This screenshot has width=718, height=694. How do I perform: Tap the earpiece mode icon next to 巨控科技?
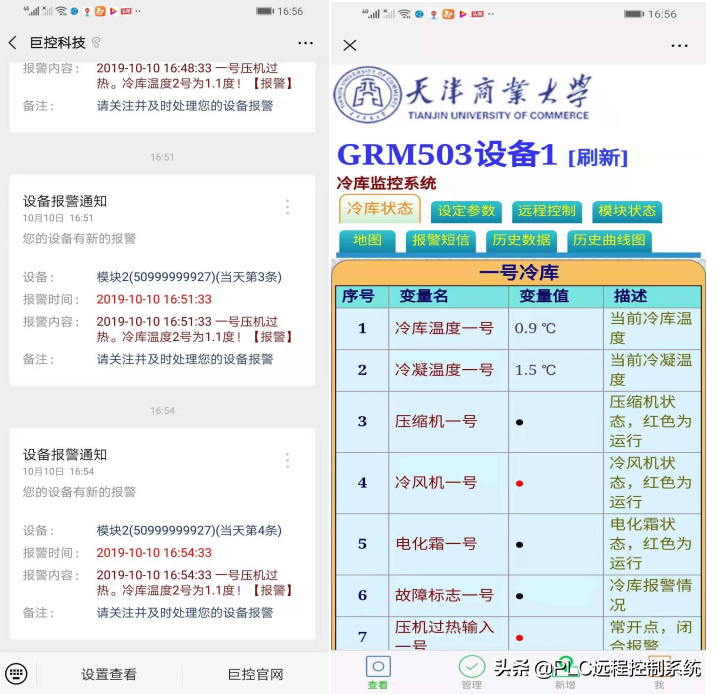click(96, 43)
